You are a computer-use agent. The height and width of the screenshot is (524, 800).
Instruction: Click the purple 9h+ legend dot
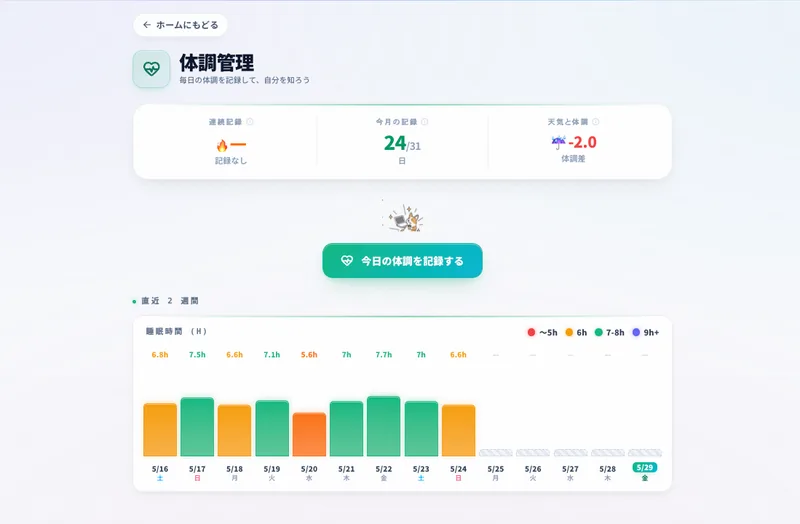pos(636,332)
